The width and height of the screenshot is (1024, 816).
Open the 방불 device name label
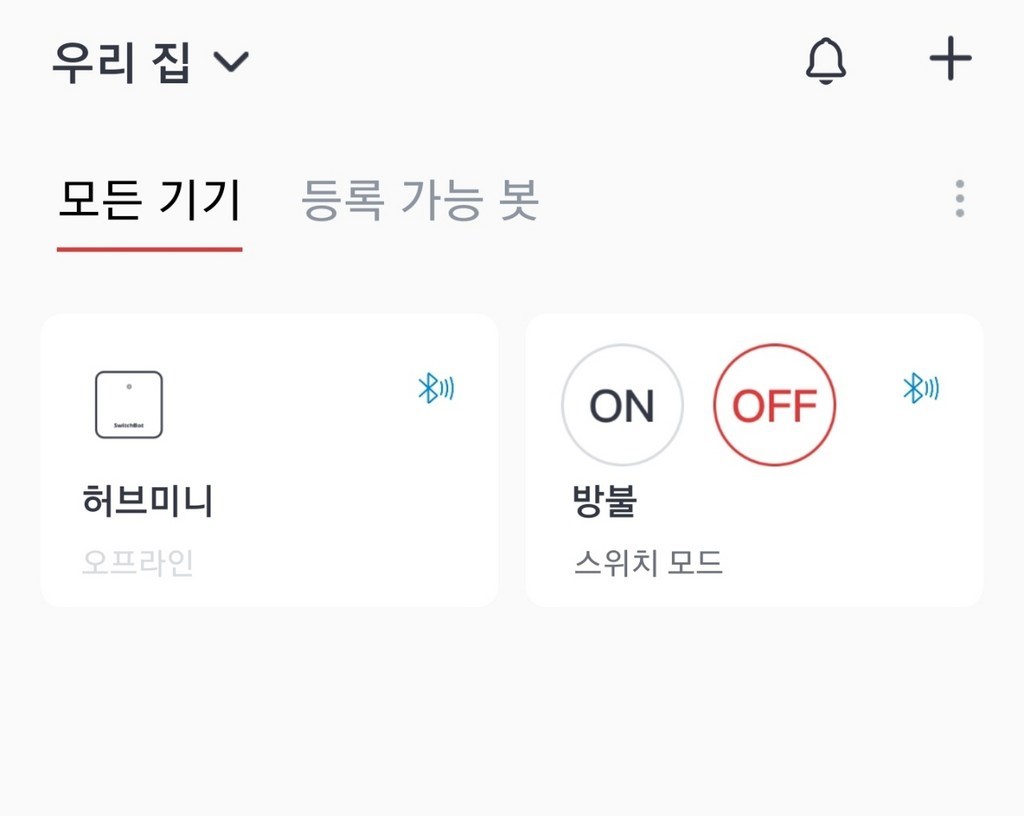click(605, 501)
